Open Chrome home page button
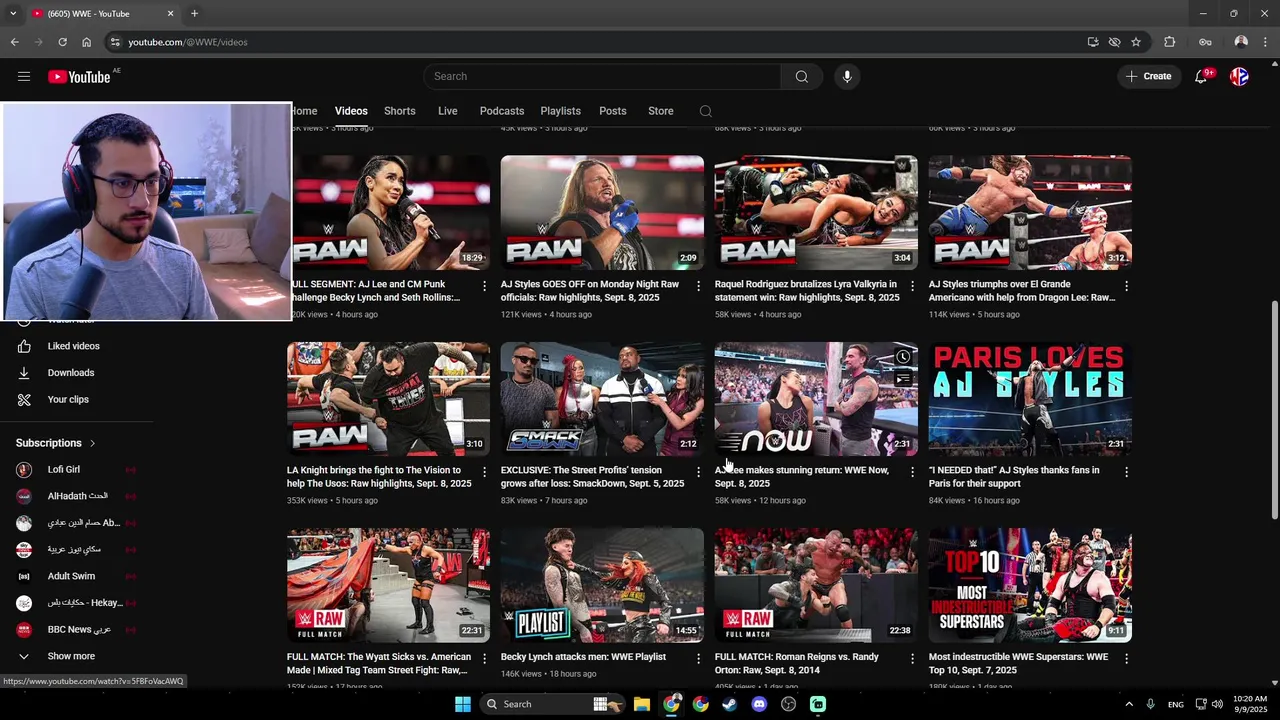Screen dimensions: 1280x720 pyautogui.click(x=87, y=42)
